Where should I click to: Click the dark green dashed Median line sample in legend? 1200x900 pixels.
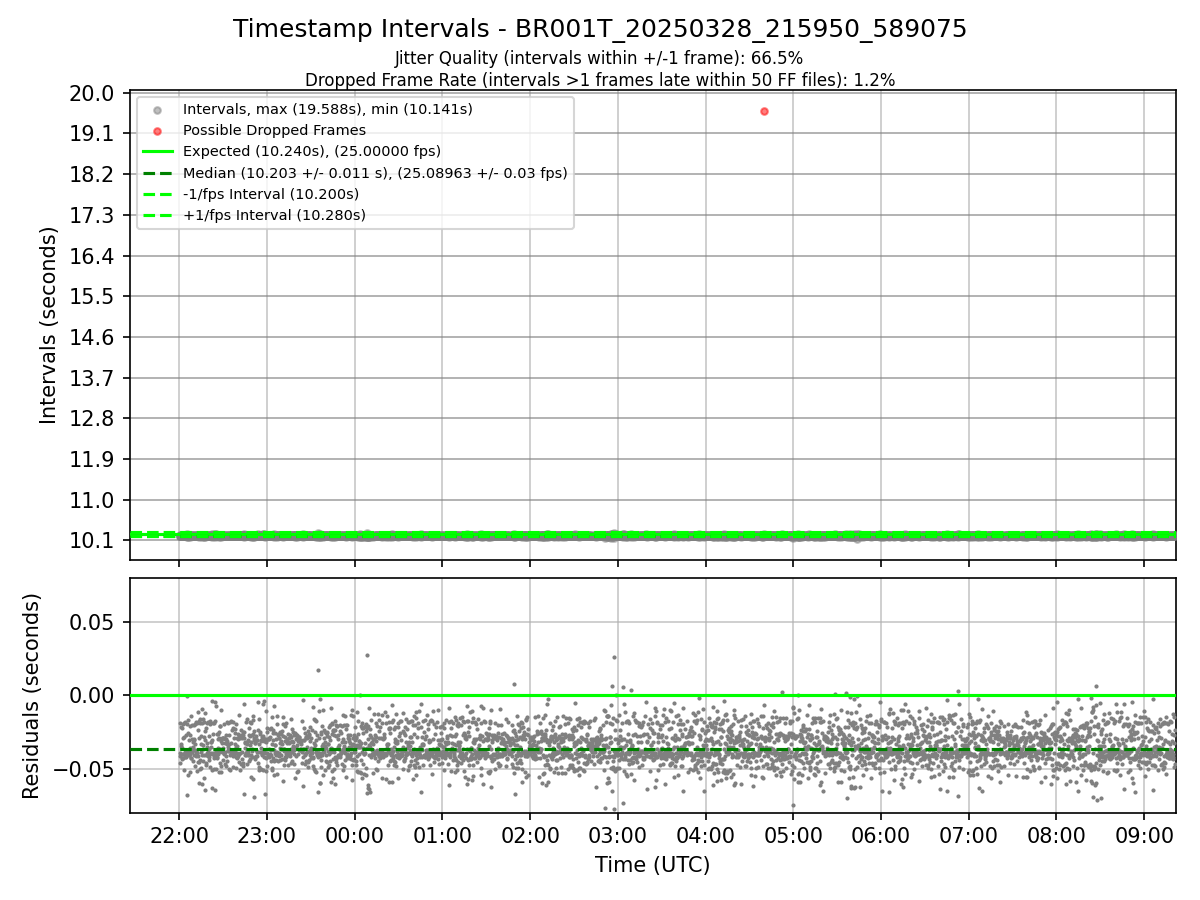[x=157, y=173]
